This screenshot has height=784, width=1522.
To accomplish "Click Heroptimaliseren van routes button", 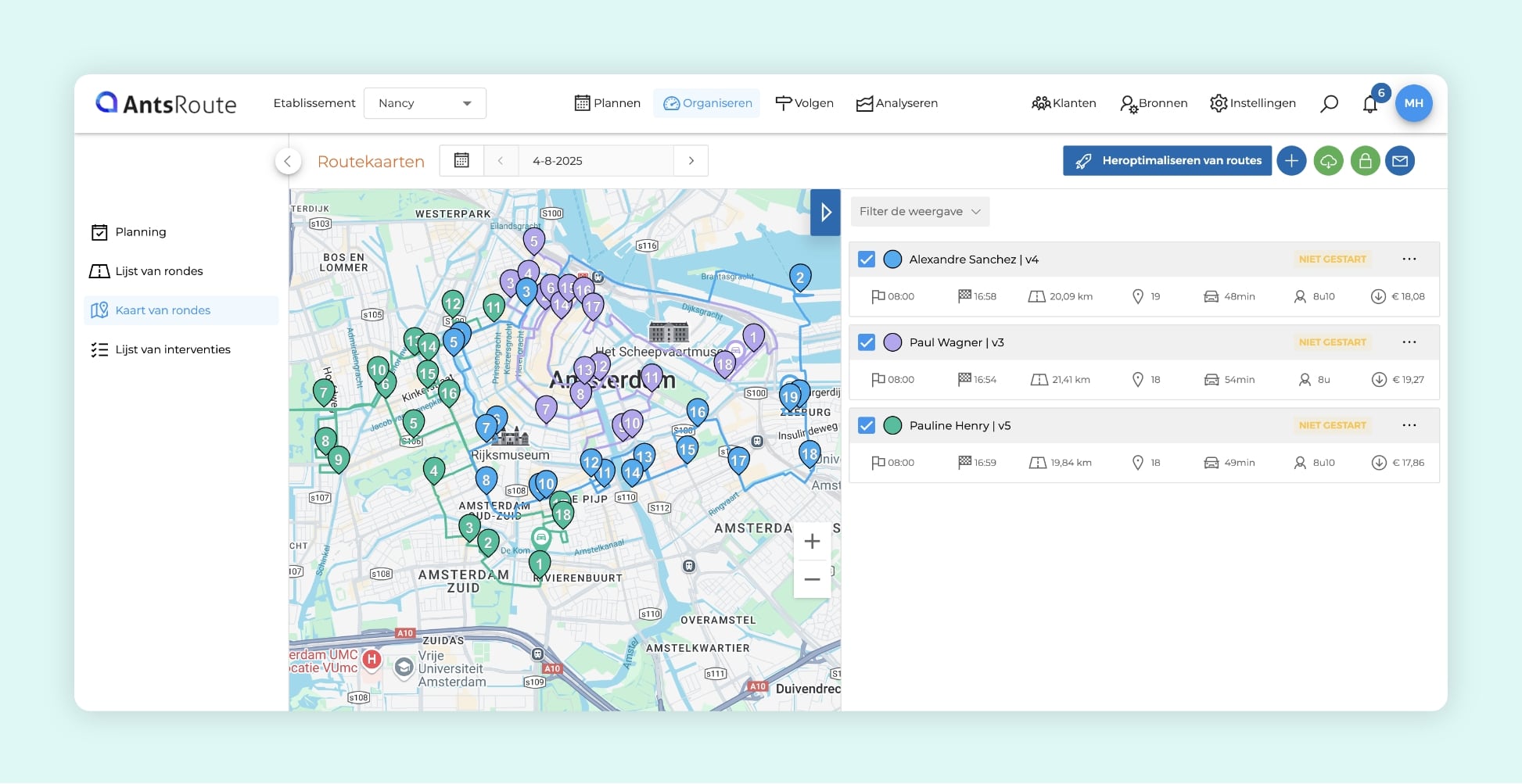I will coord(1167,161).
